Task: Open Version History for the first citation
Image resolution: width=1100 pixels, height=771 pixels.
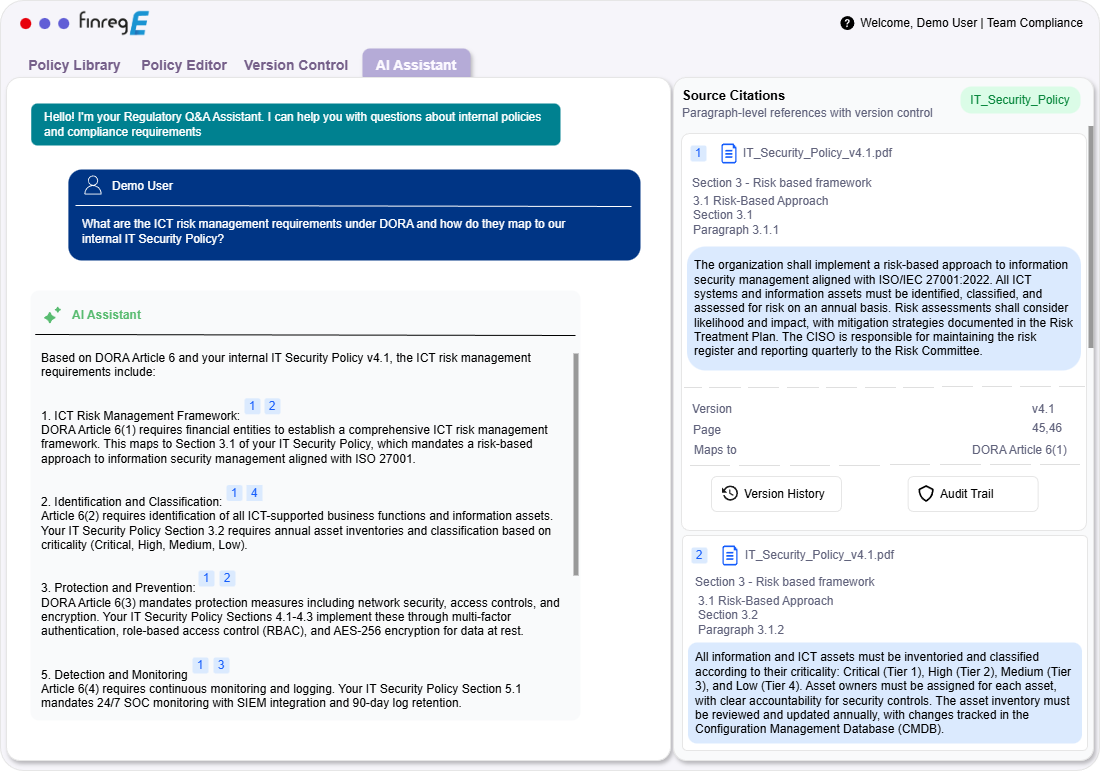Action: pyautogui.click(x=776, y=493)
